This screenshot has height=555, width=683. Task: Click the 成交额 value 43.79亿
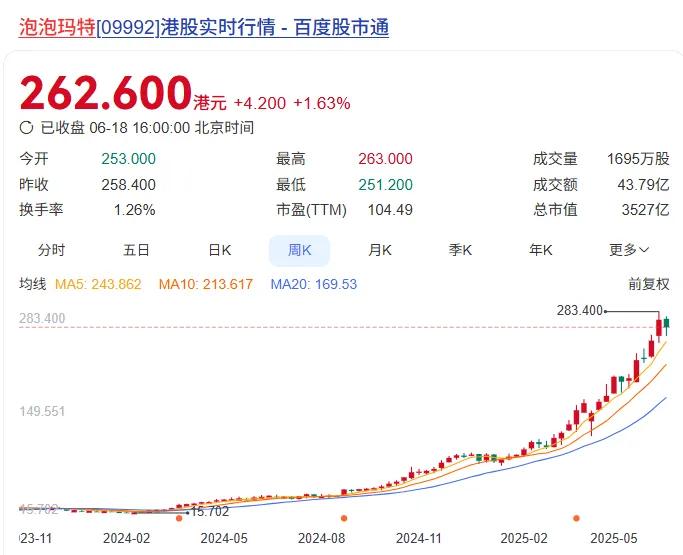click(643, 185)
